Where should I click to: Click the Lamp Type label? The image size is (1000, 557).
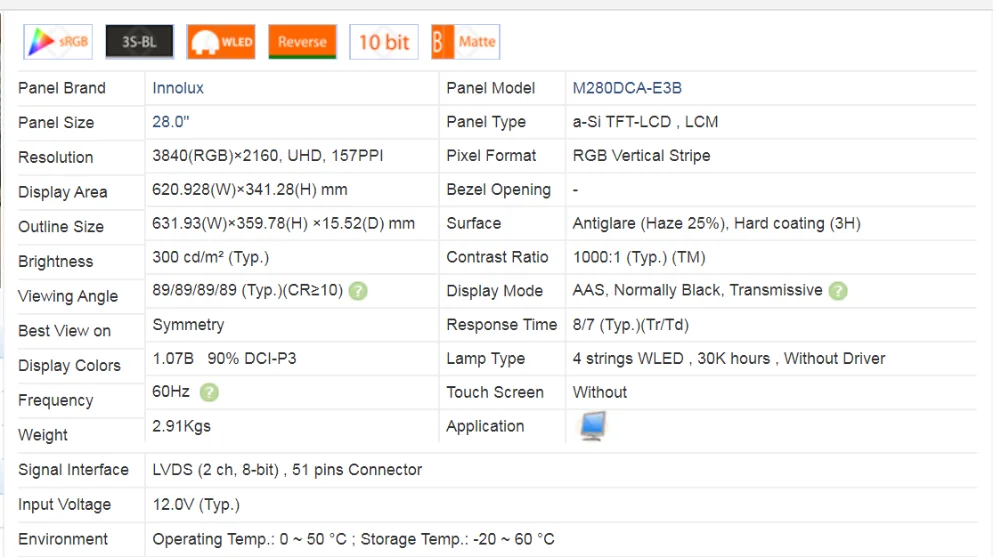click(485, 359)
